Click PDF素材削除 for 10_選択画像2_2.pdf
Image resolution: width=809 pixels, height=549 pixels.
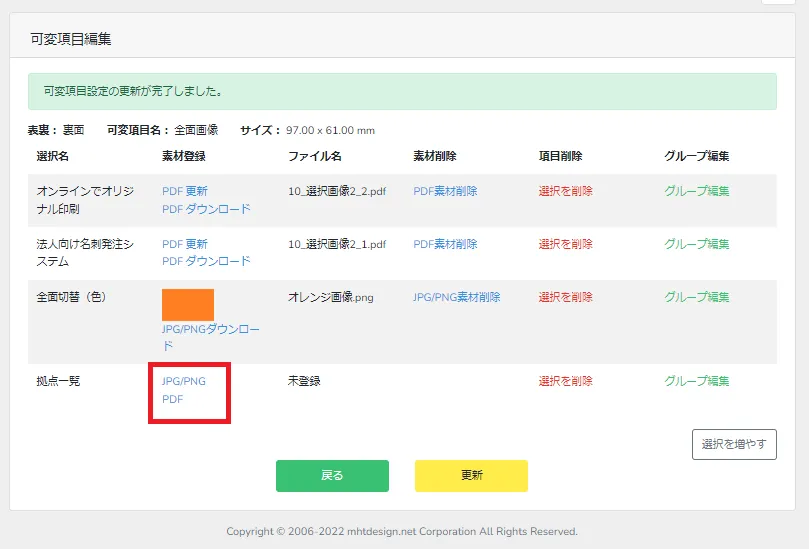[445, 191]
